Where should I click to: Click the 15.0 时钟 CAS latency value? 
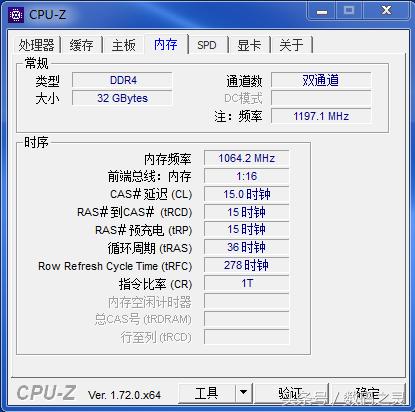247,194
